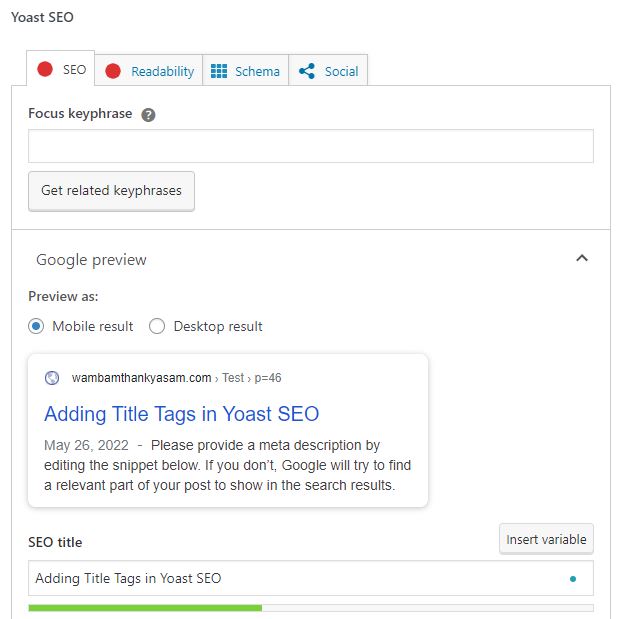The height and width of the screenshot is (619, 622).
Task: Click the Focus keyphrase help question icon
Action: click(148, 115)
